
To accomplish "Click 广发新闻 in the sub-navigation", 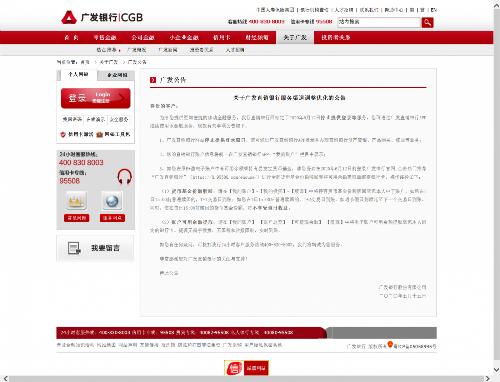I will (168, 50).
